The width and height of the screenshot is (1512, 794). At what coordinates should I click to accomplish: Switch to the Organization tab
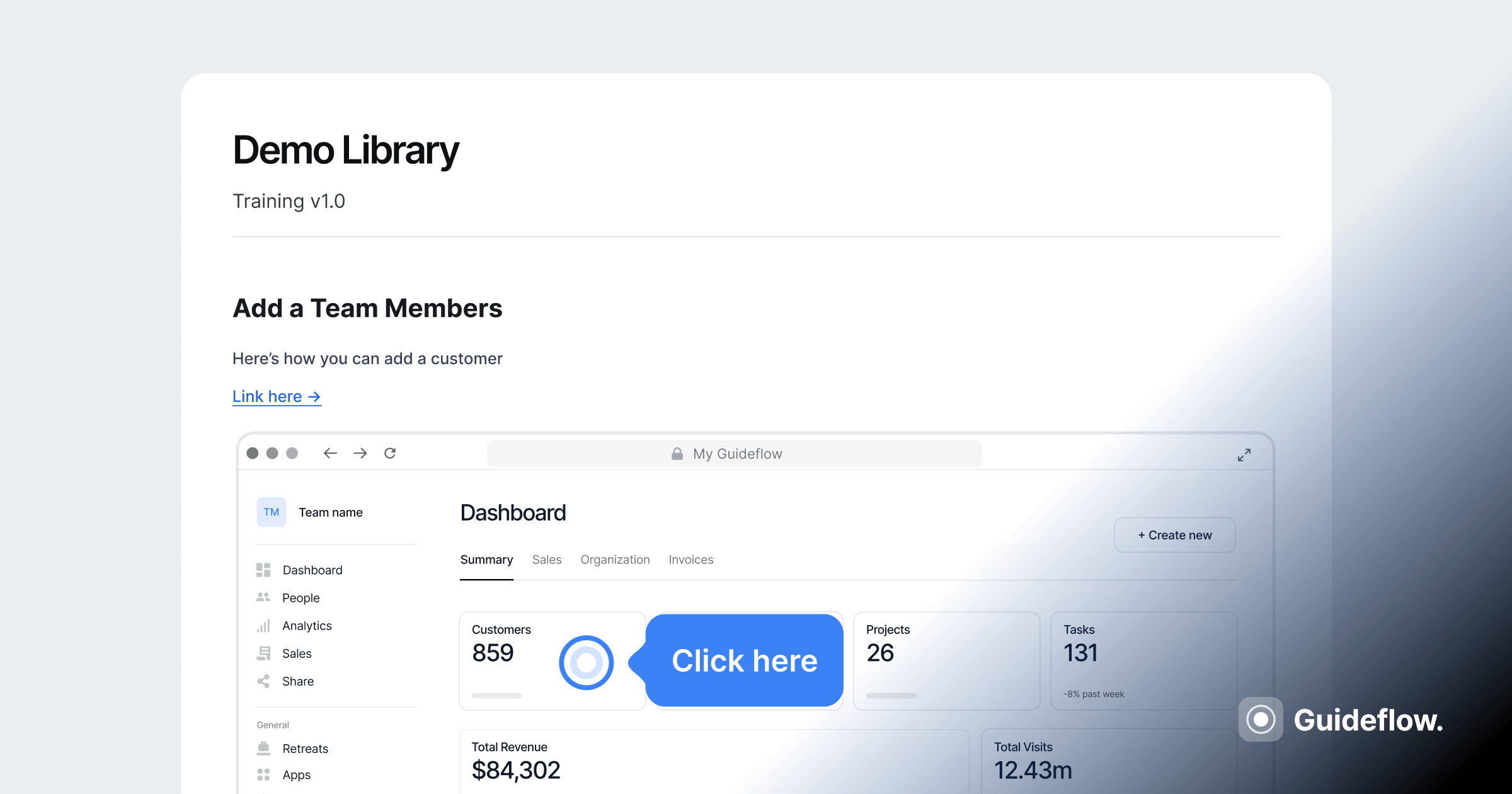point(615,560)
